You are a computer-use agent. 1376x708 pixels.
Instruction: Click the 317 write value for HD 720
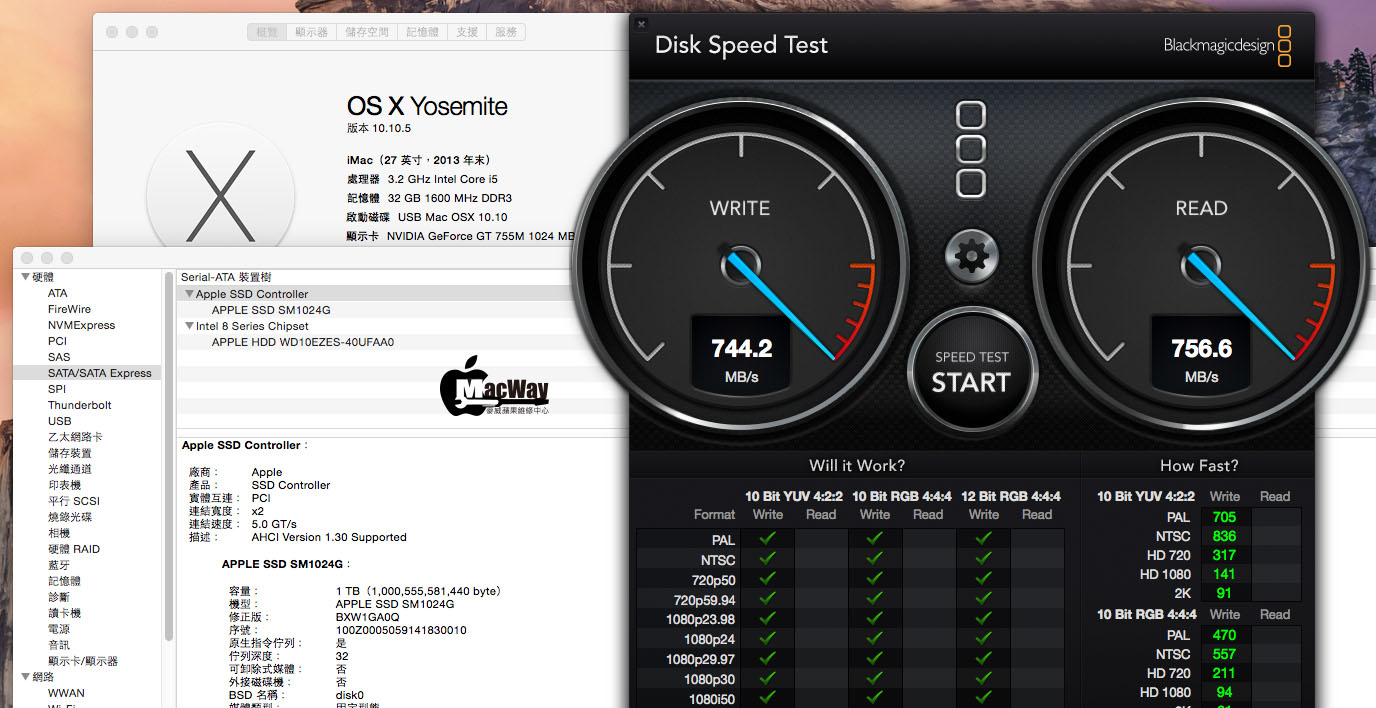[1224, 555]
